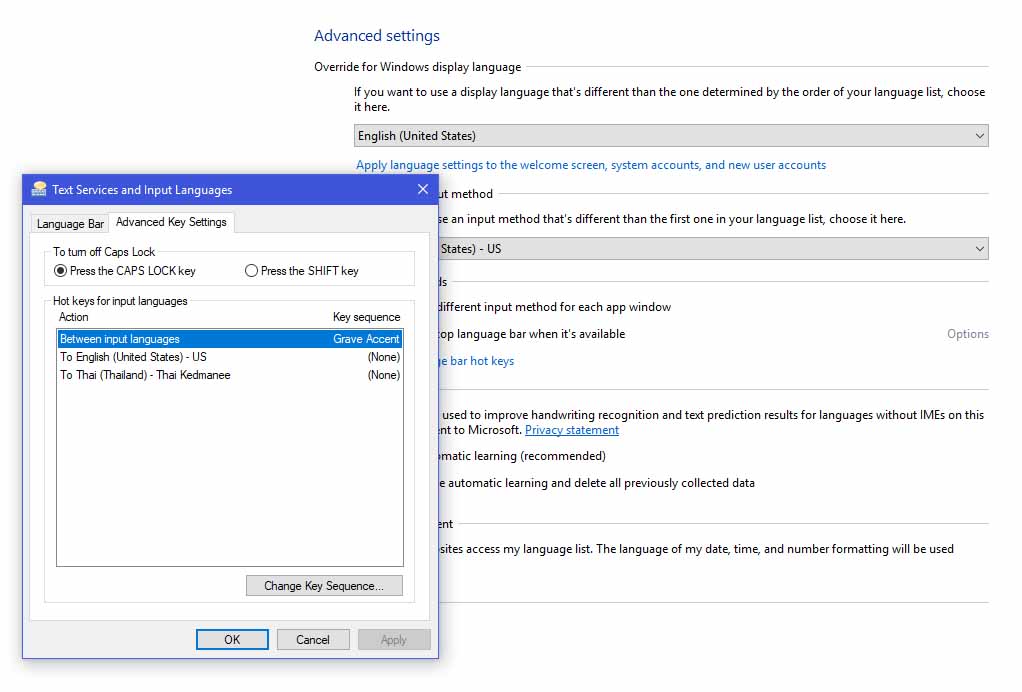Viewport: 1022px width, 692px height.
Task: Select Press the SHIFT key option
Action: 302,271
